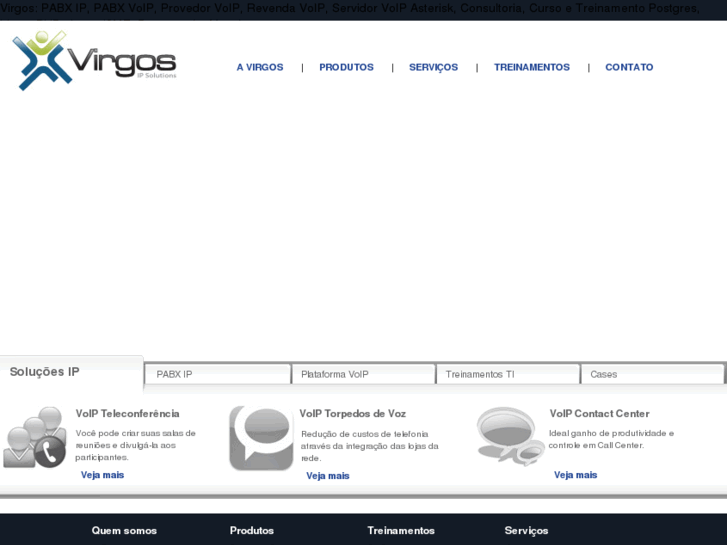This screenshot has width=727, height=545.
Task: Open the CONTATO page
Action: pyautogui.click(x=629, y=67)
